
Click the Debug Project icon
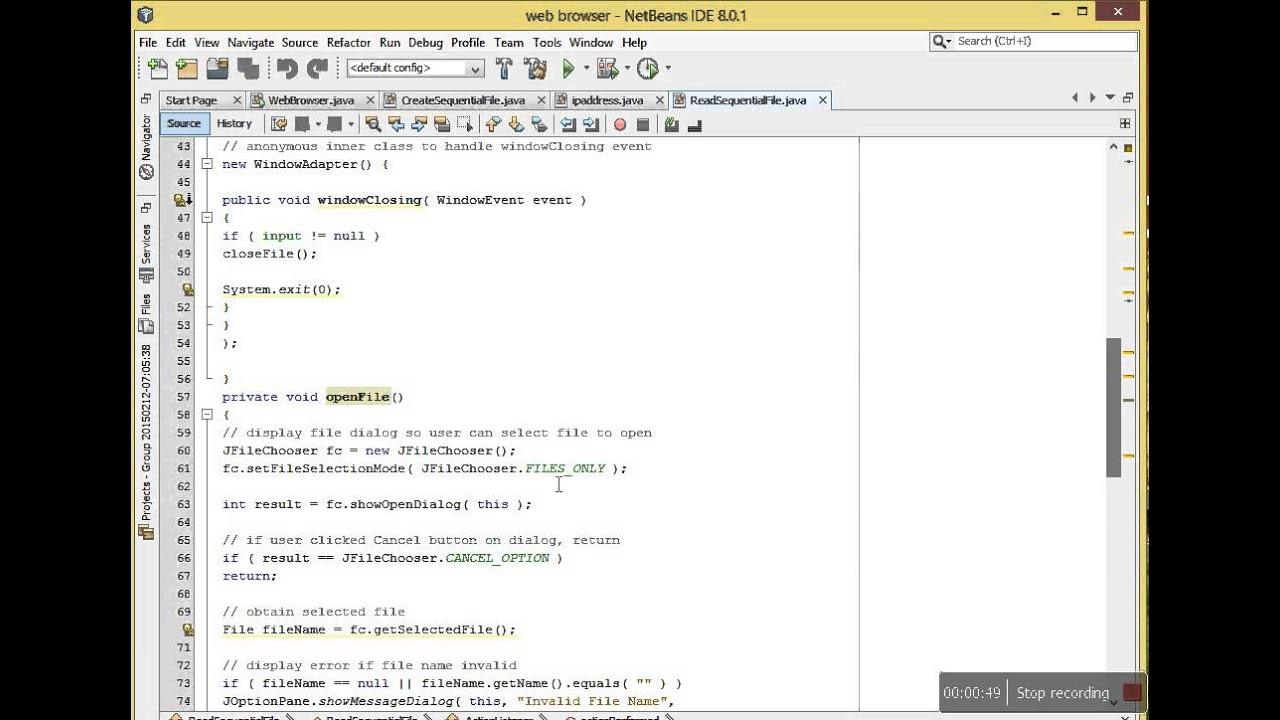coord(607,68)
